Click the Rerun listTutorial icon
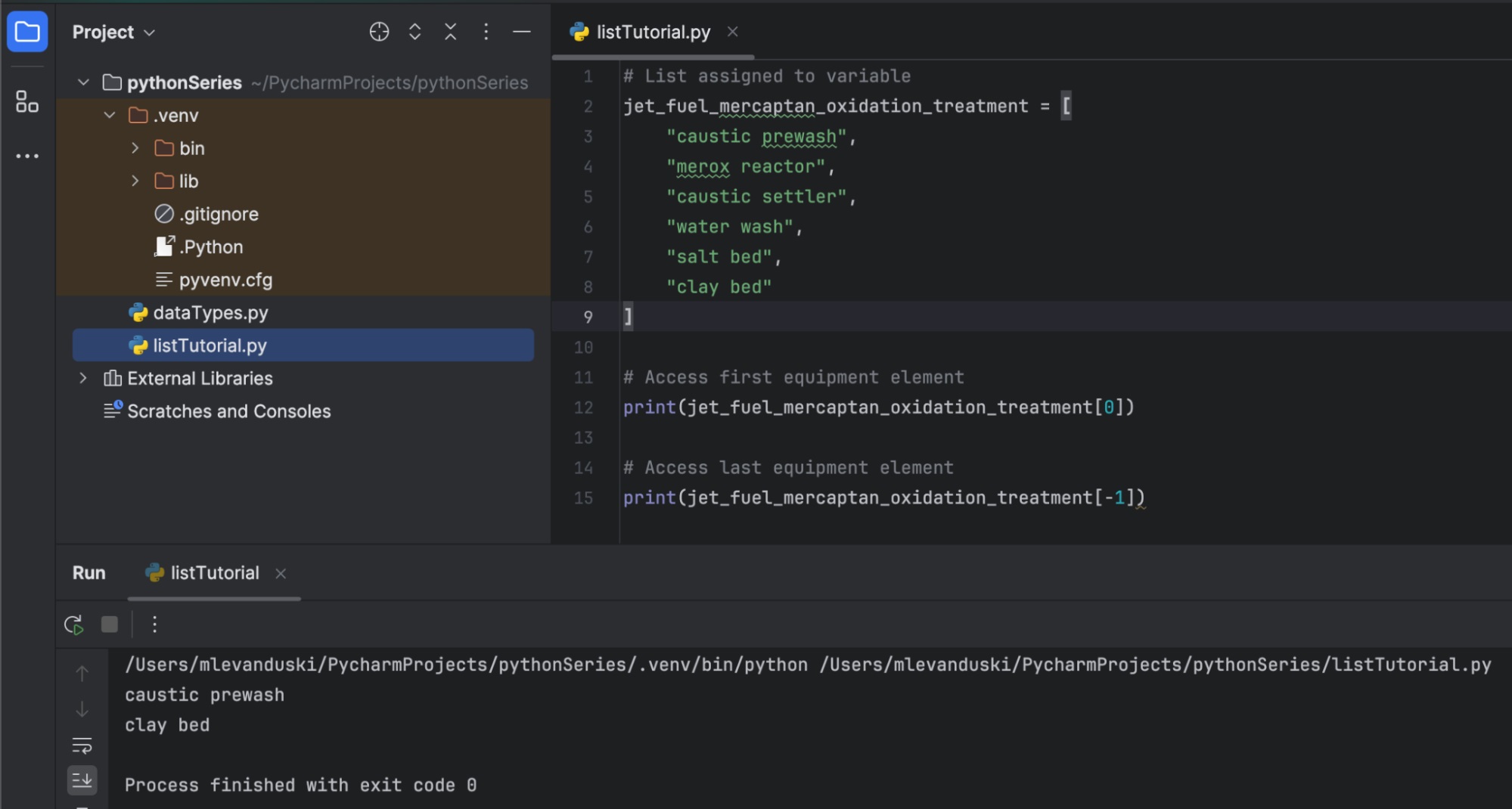The image size is (1512, 809). (73, 625)
